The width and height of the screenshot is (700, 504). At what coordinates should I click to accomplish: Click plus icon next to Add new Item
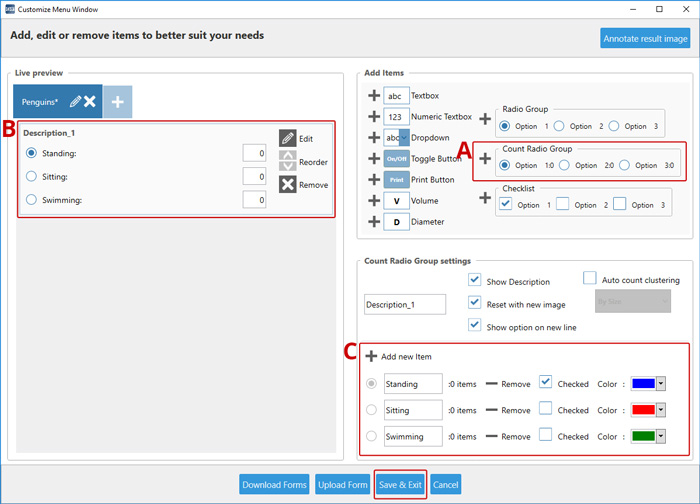pyautogui.click(x=371, y=356)
